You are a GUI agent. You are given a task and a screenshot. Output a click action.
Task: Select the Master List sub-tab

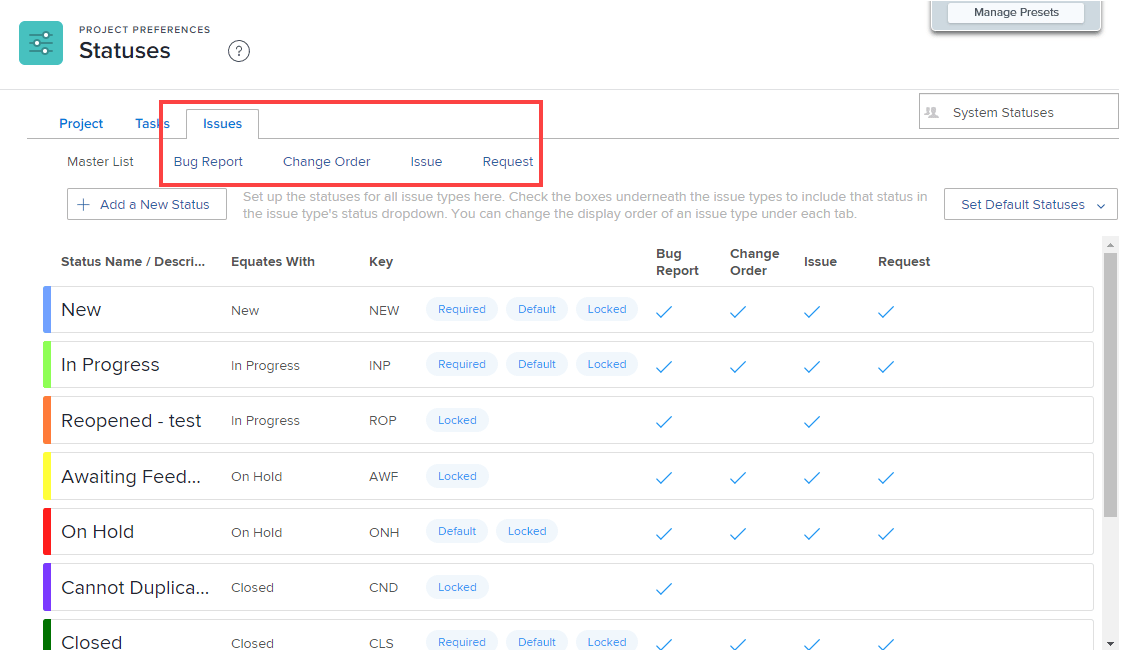coord(100,161)
